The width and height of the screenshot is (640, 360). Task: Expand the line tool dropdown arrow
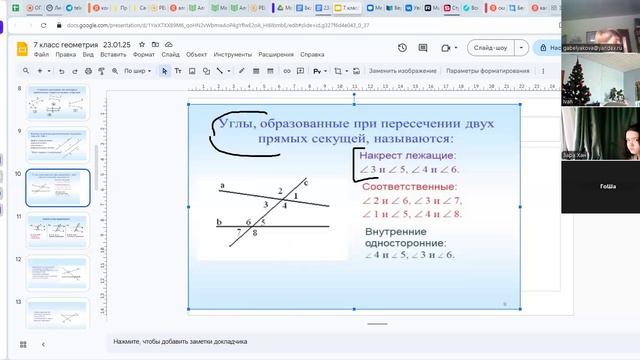click(x=229, y=71)
